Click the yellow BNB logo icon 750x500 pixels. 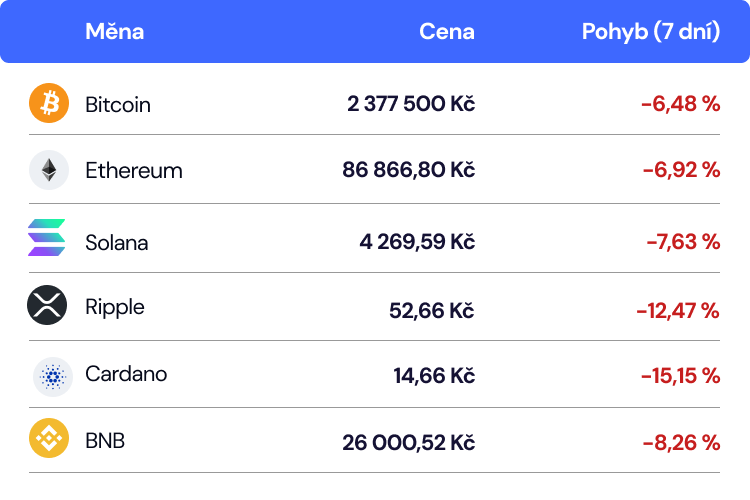(x=48, y=440)
